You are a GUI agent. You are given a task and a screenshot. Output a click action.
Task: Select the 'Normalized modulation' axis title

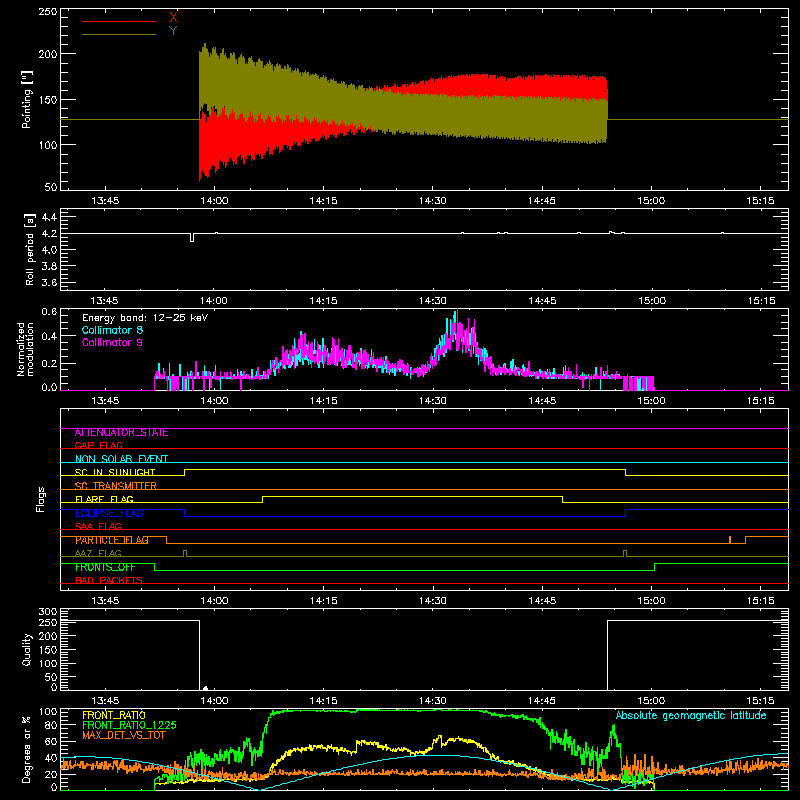(x=26, y=349)
